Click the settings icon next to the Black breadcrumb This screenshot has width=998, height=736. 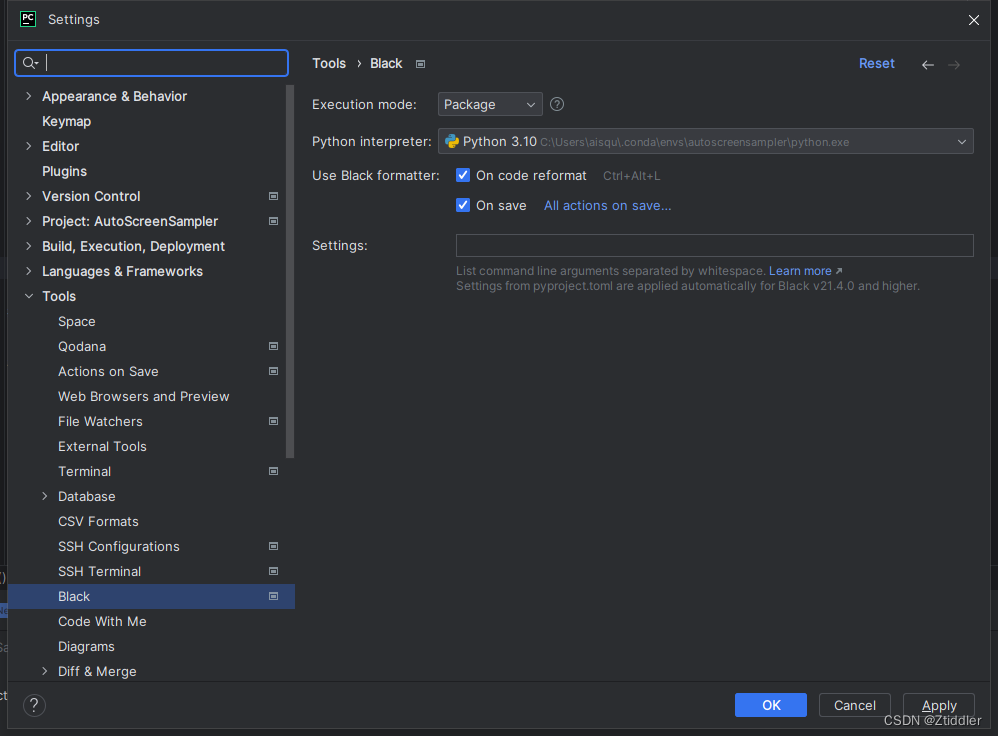click(x=420, y=63)
